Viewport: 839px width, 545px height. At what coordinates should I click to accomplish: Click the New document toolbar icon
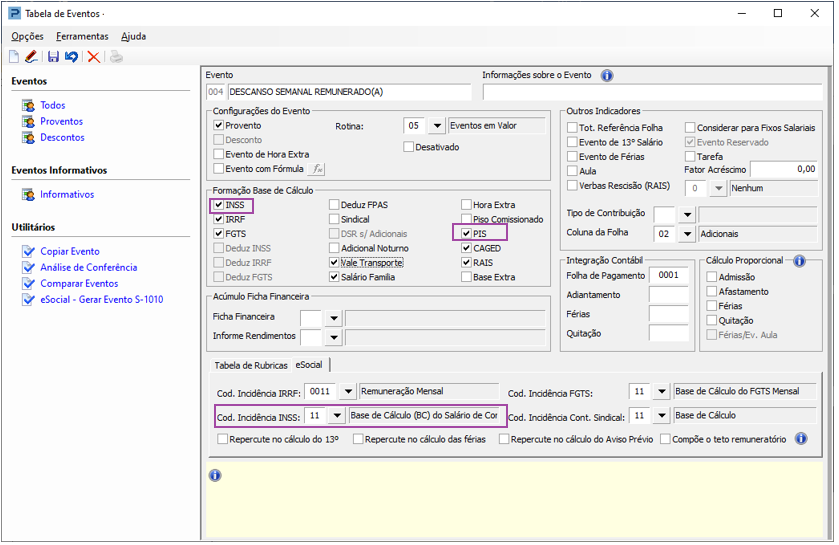coord(14,57)
